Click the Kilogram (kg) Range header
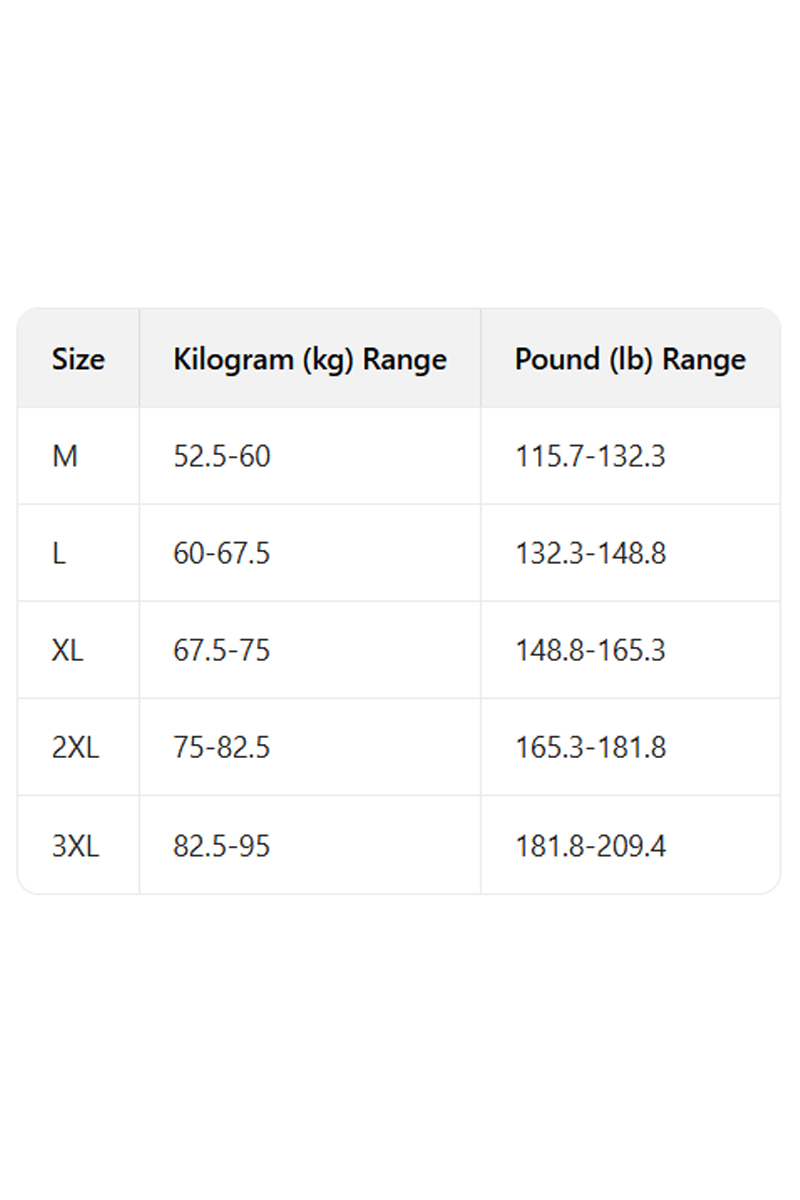Screen dimensions: 800x1200 click(x=310, y=359)
